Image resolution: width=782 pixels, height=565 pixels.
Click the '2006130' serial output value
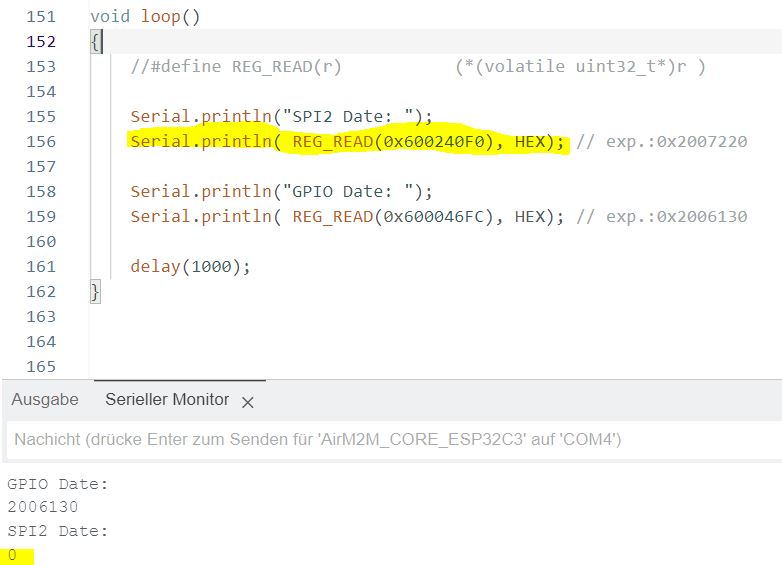tap(43, 507)
